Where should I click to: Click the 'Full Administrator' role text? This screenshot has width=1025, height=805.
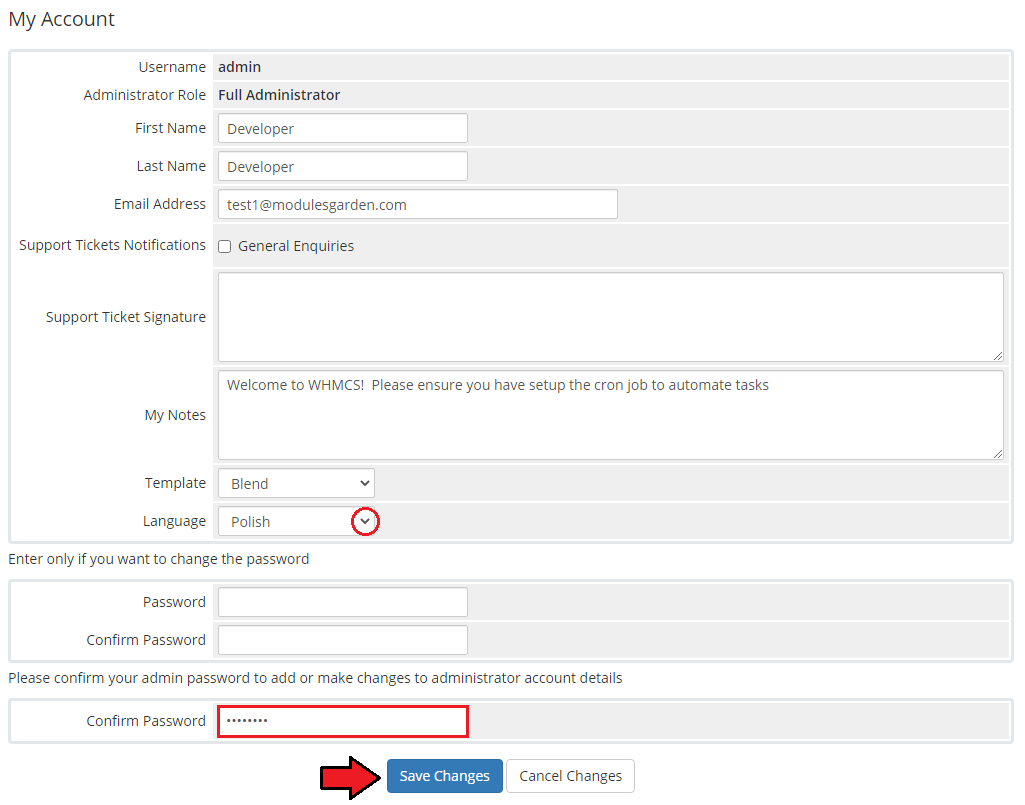click(x=279, y=95)
